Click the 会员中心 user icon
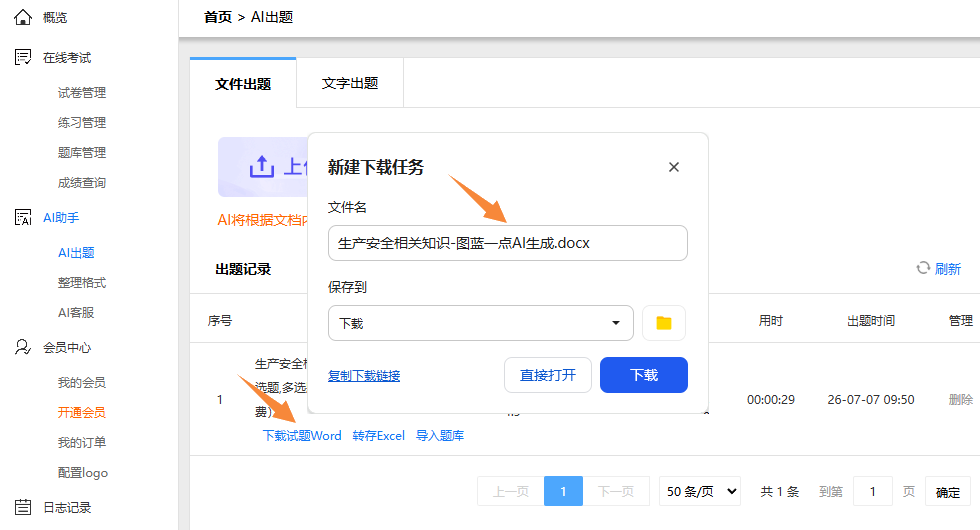 point(23,348)
